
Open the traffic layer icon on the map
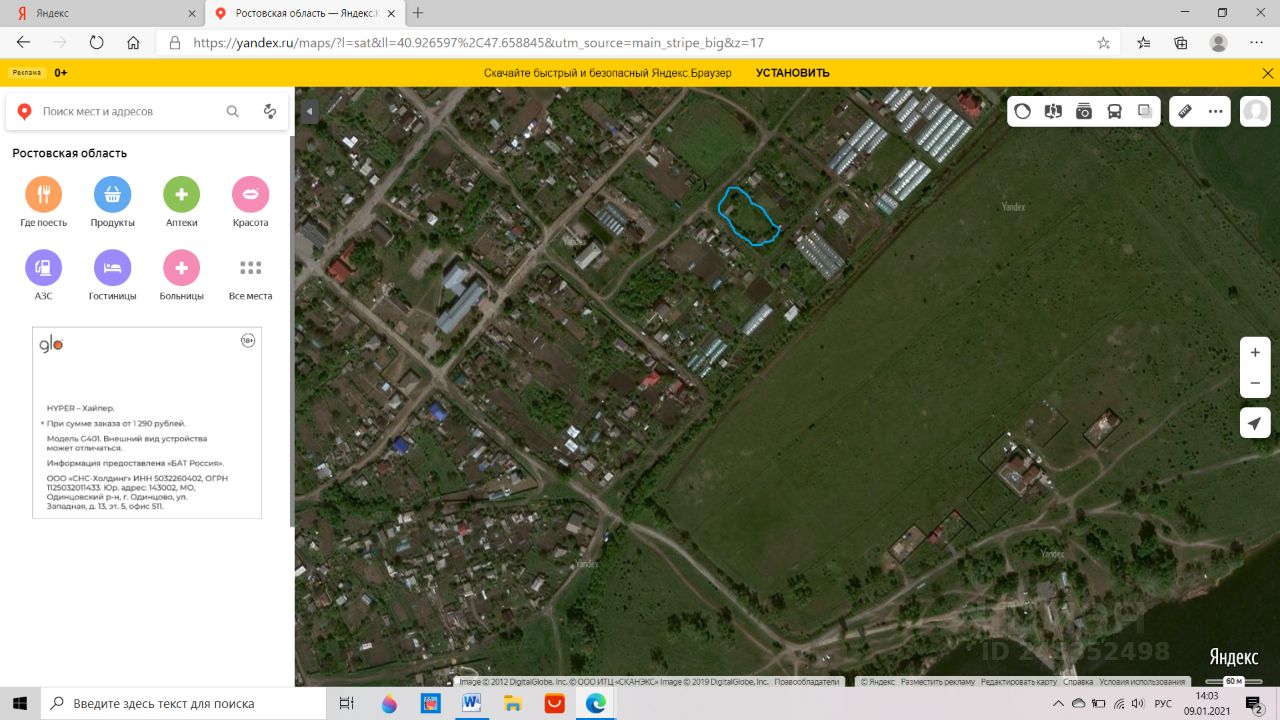pyautogui.click(x=1022, y=112)
